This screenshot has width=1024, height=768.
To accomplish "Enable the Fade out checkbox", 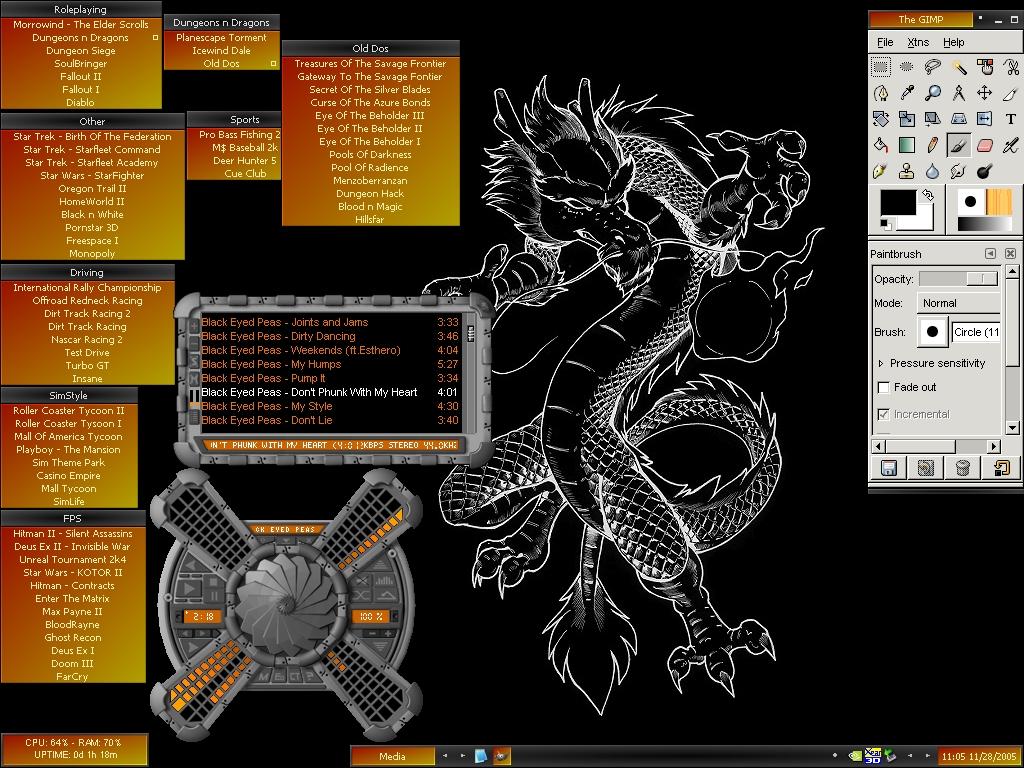I will click(x=884, y=387).
